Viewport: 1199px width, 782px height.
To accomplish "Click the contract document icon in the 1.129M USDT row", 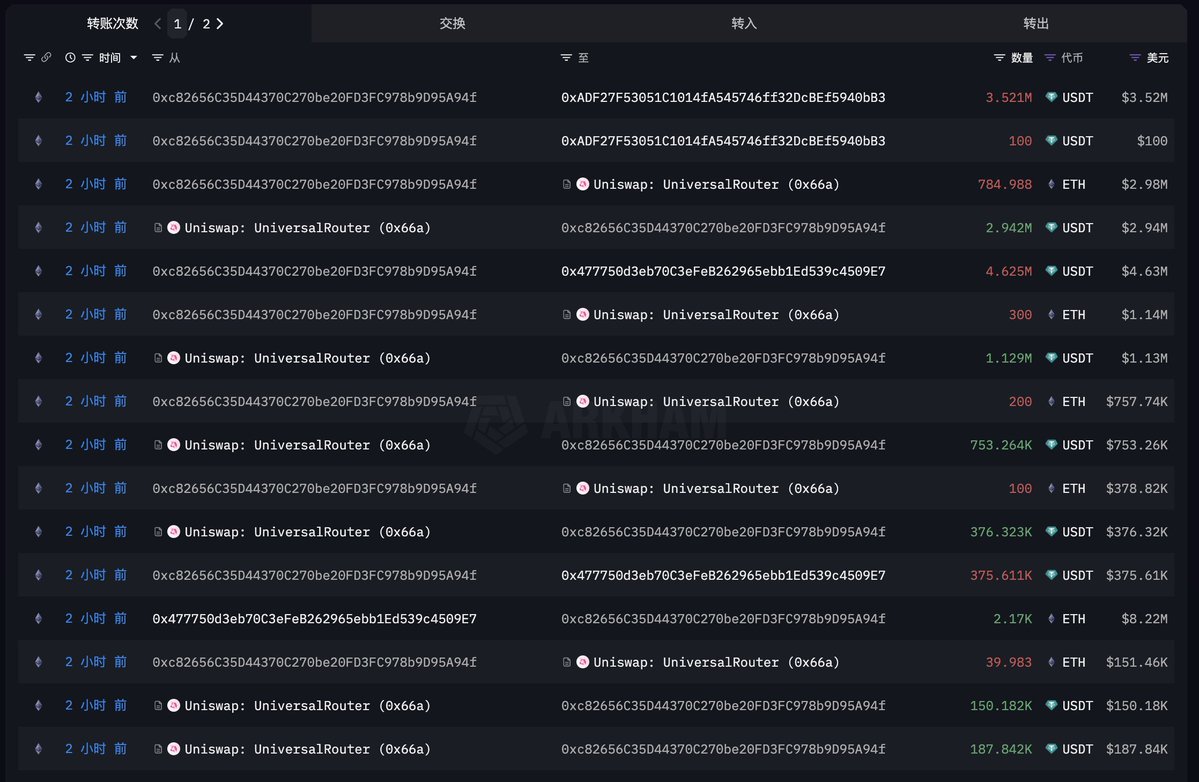I will (158, 358).
